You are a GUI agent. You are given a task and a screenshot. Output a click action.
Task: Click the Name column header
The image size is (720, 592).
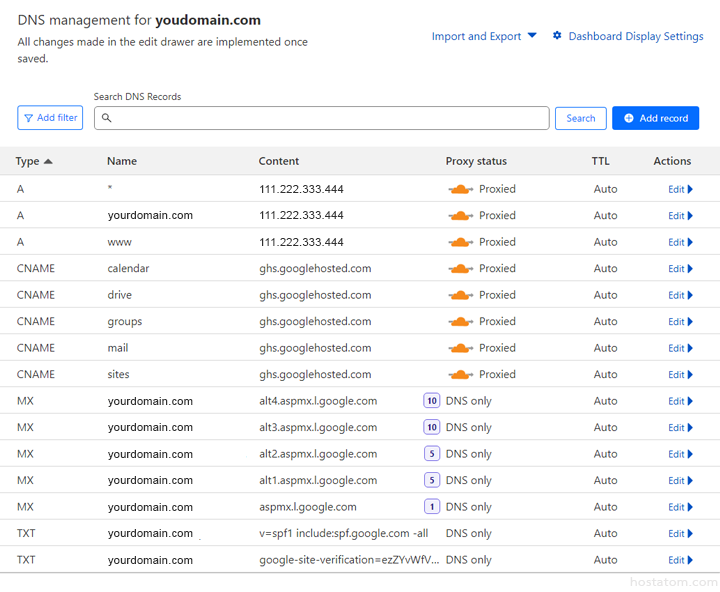122,161
